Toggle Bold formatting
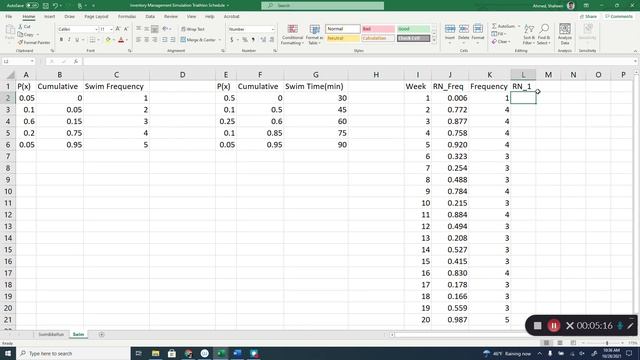The width and height of the screenshot is (640, 360). pyautogui.click(x=61, y=40)
